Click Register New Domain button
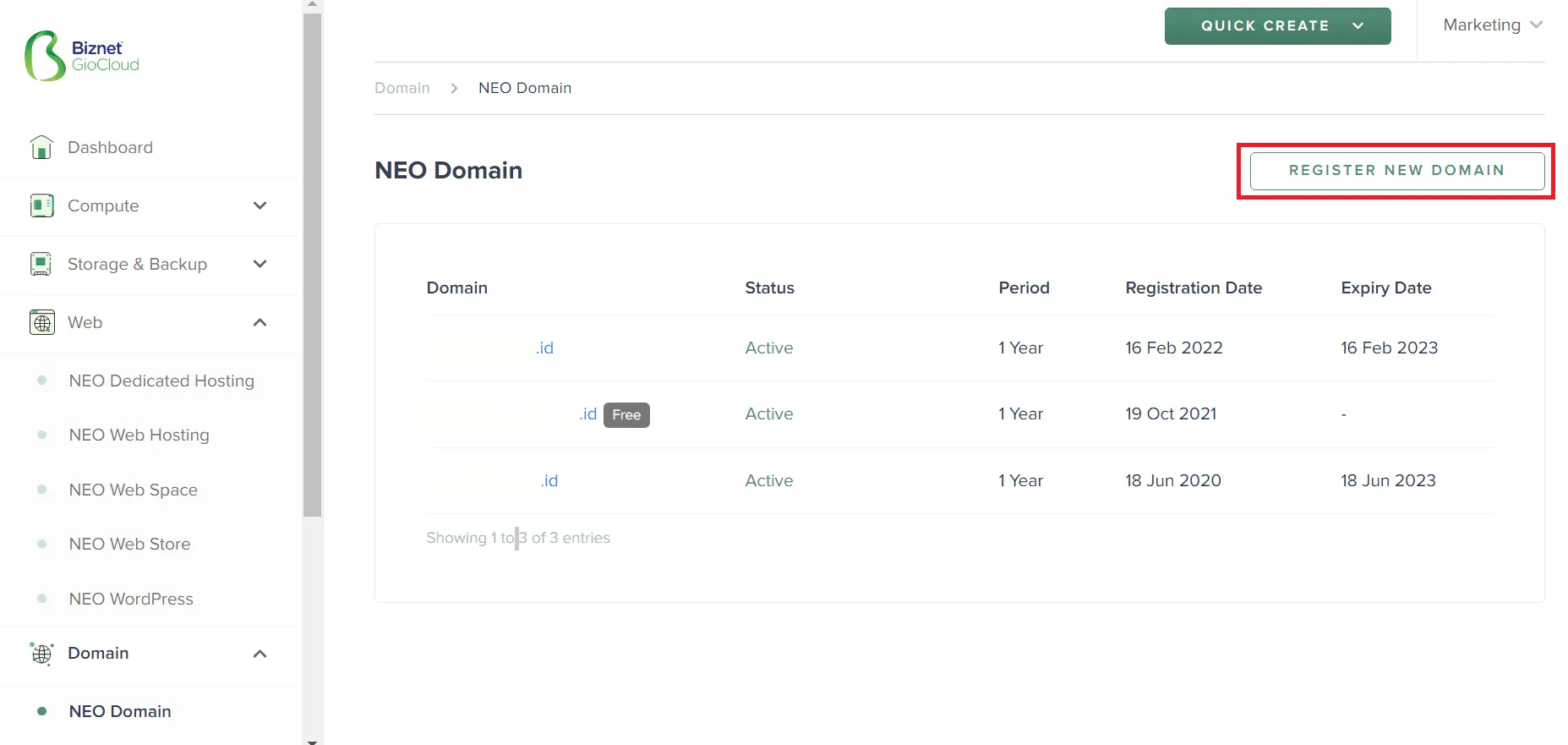The width and height of the screenshot is (1568, 745). (x=1396, y=171)
